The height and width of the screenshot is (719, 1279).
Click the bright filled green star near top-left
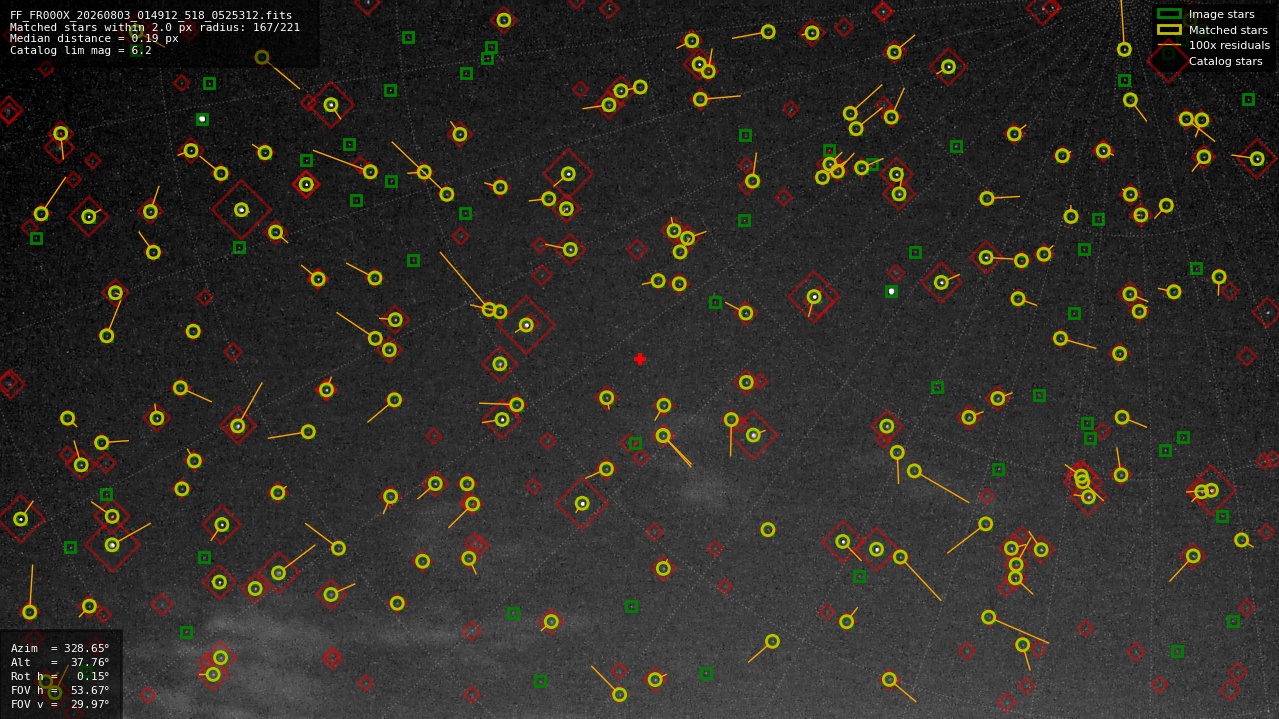(x=202, y=119)
